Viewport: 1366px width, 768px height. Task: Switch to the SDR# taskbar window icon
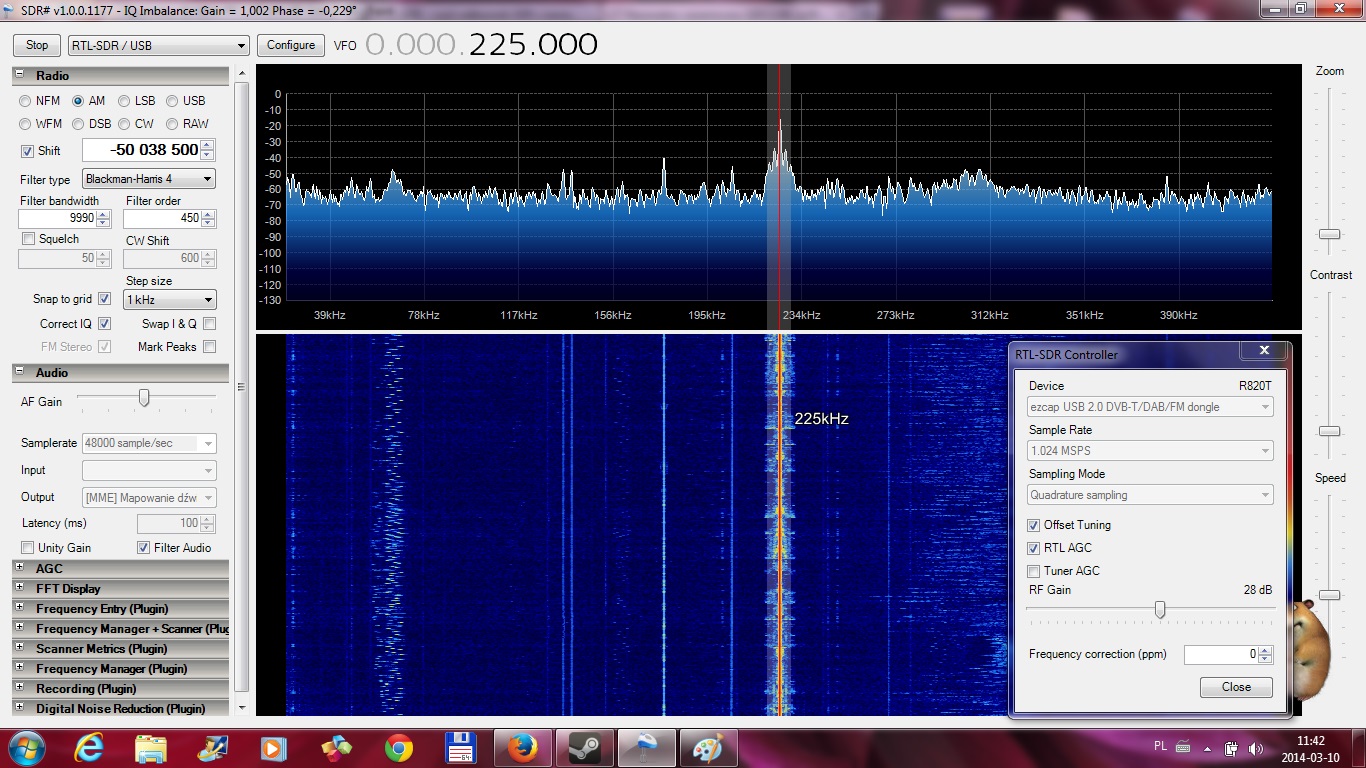pyautogui.click(x=646, y=747)
